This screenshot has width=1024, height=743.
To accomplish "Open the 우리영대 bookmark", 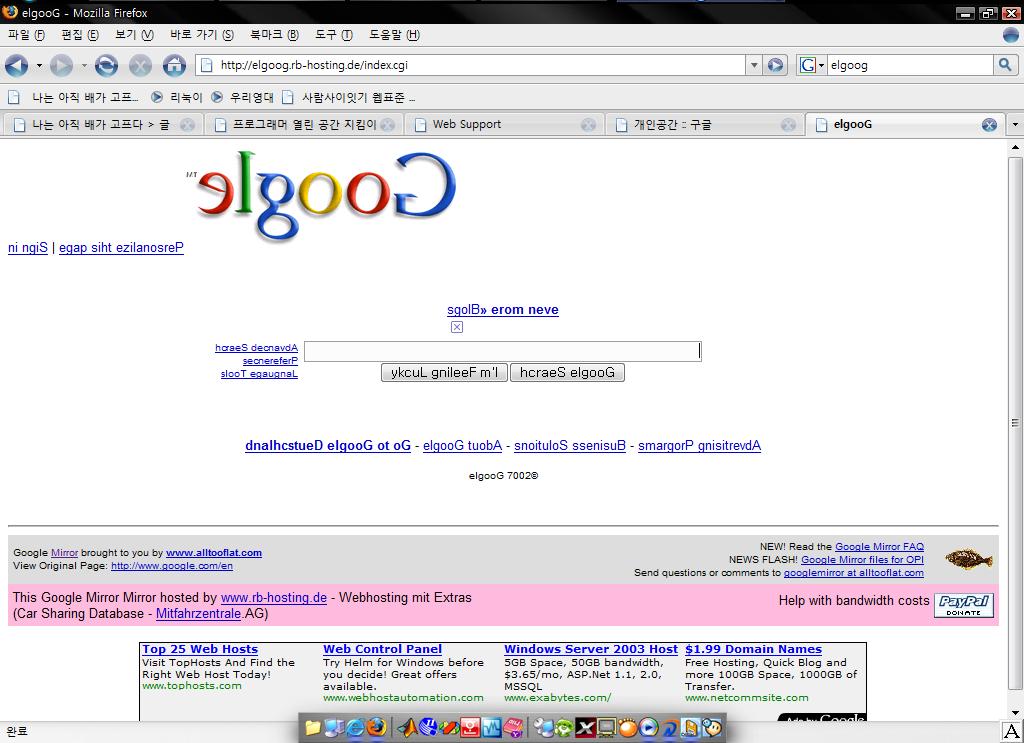I will (242, 97).
